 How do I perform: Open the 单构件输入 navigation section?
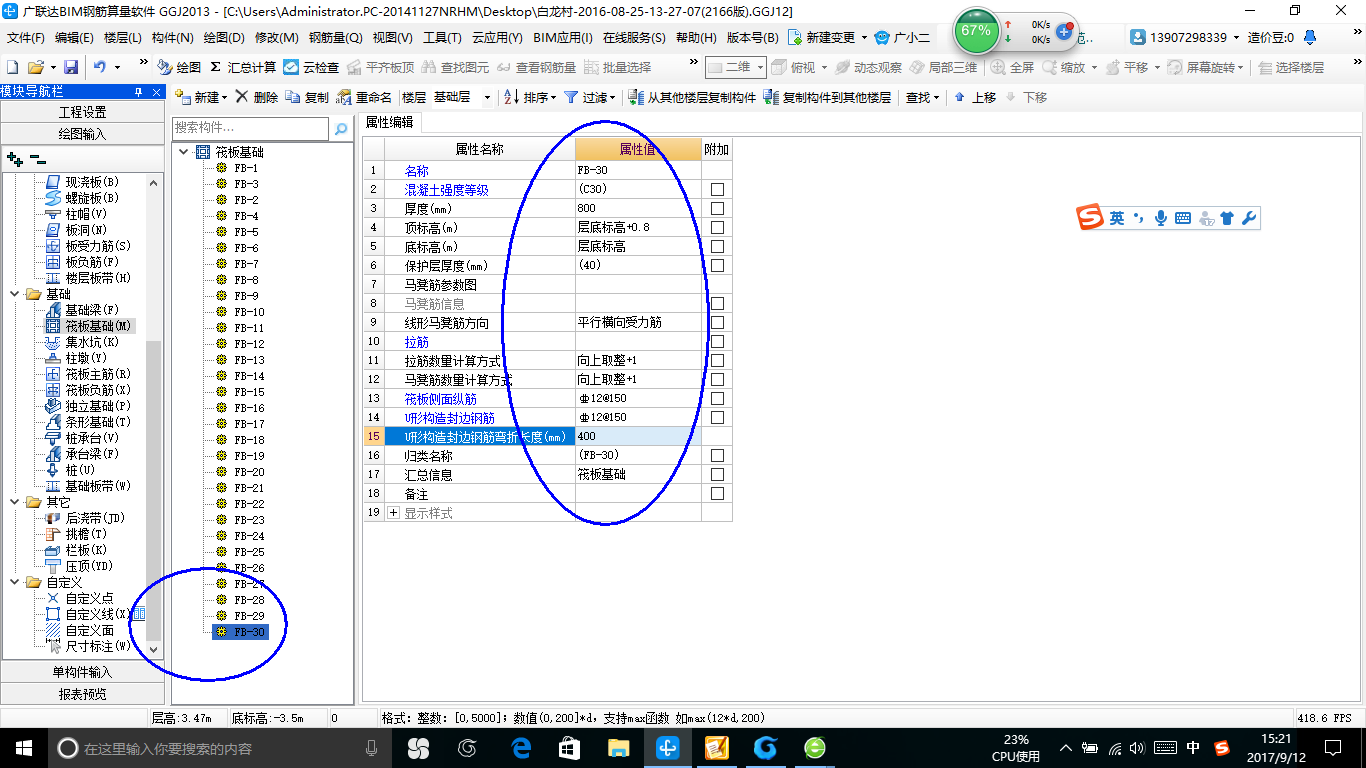pyautogui.click(x=82, y=672)
